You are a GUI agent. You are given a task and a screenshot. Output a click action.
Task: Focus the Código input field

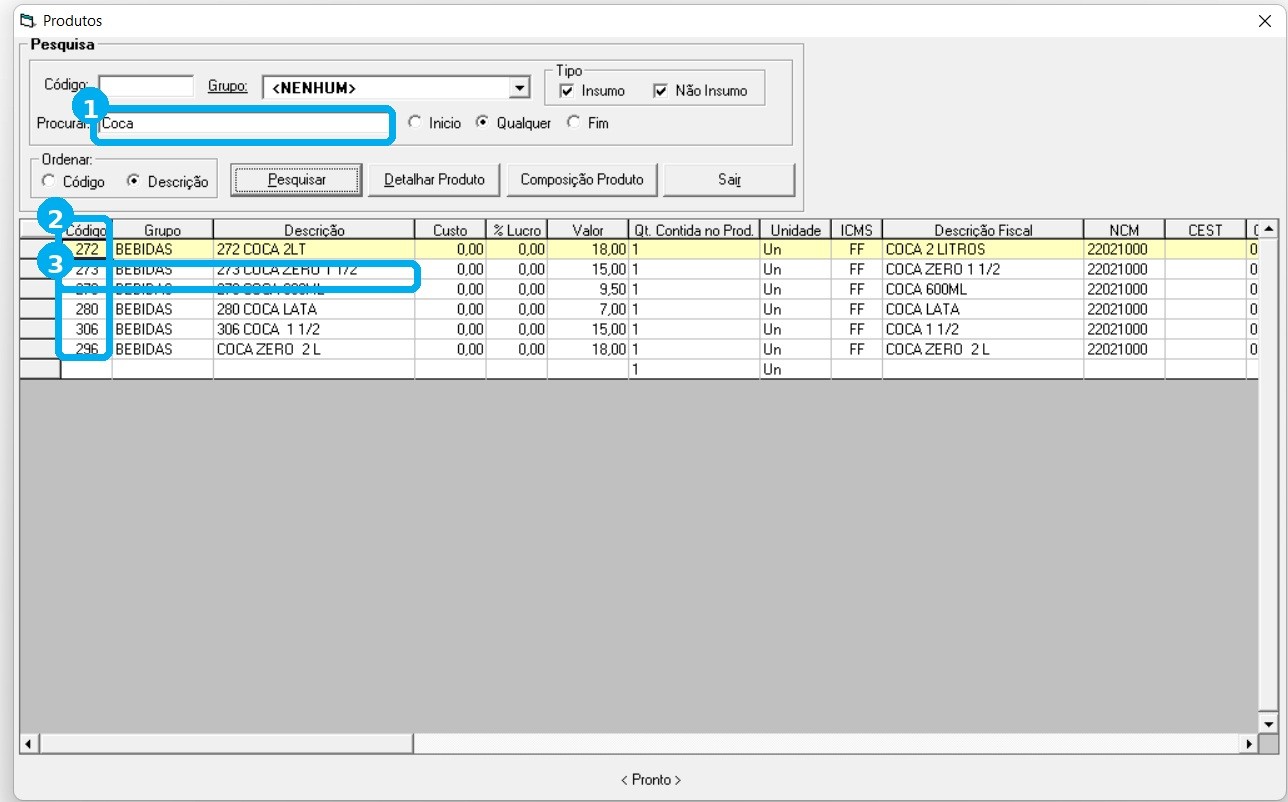click(146, 86)
